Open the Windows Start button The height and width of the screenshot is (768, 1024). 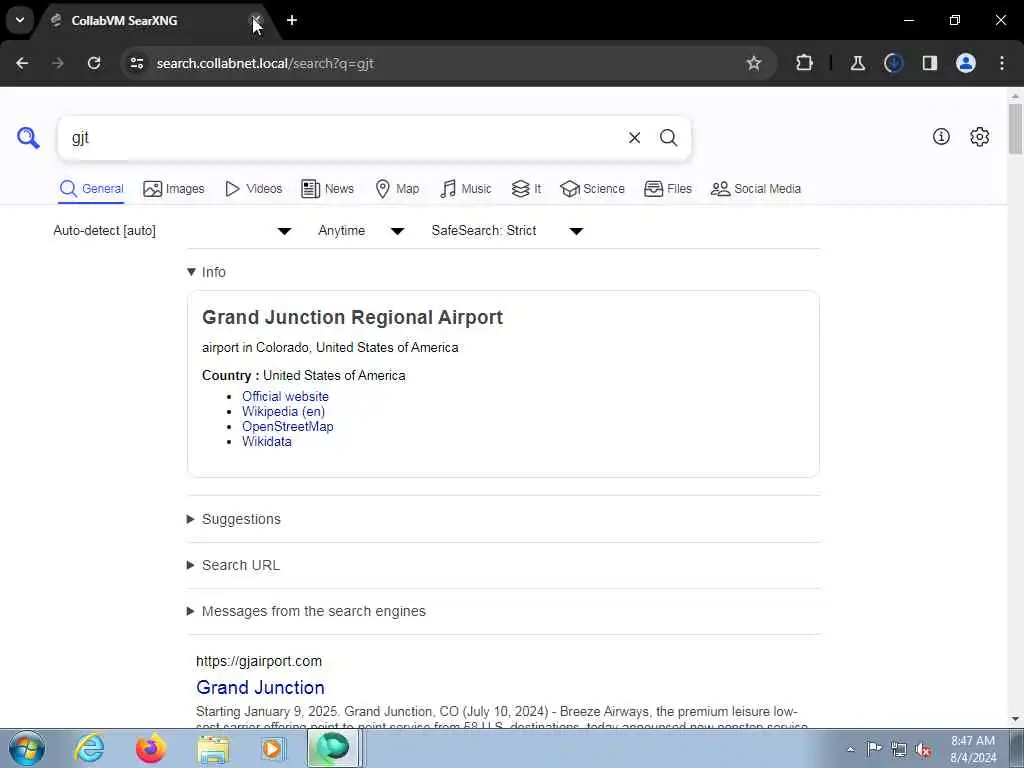pyautogui.click(x=27, y=748)
